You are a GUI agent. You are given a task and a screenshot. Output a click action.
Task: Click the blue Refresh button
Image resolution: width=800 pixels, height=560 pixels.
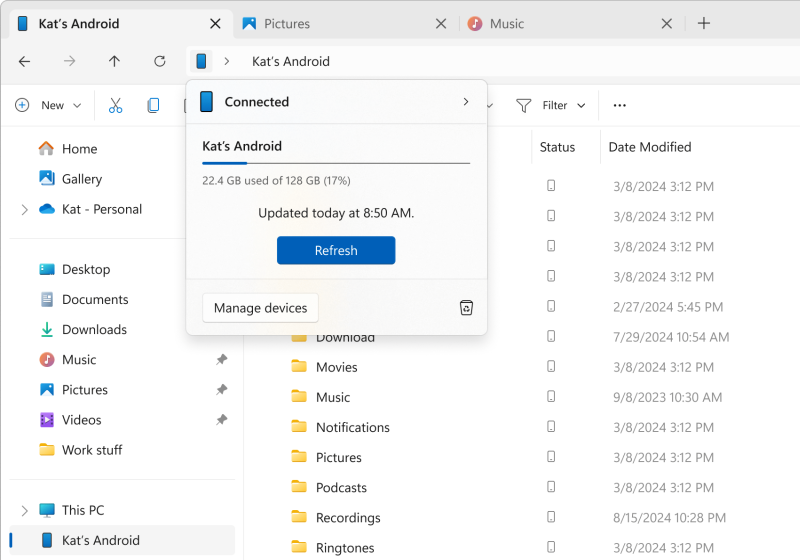point(336,250)
